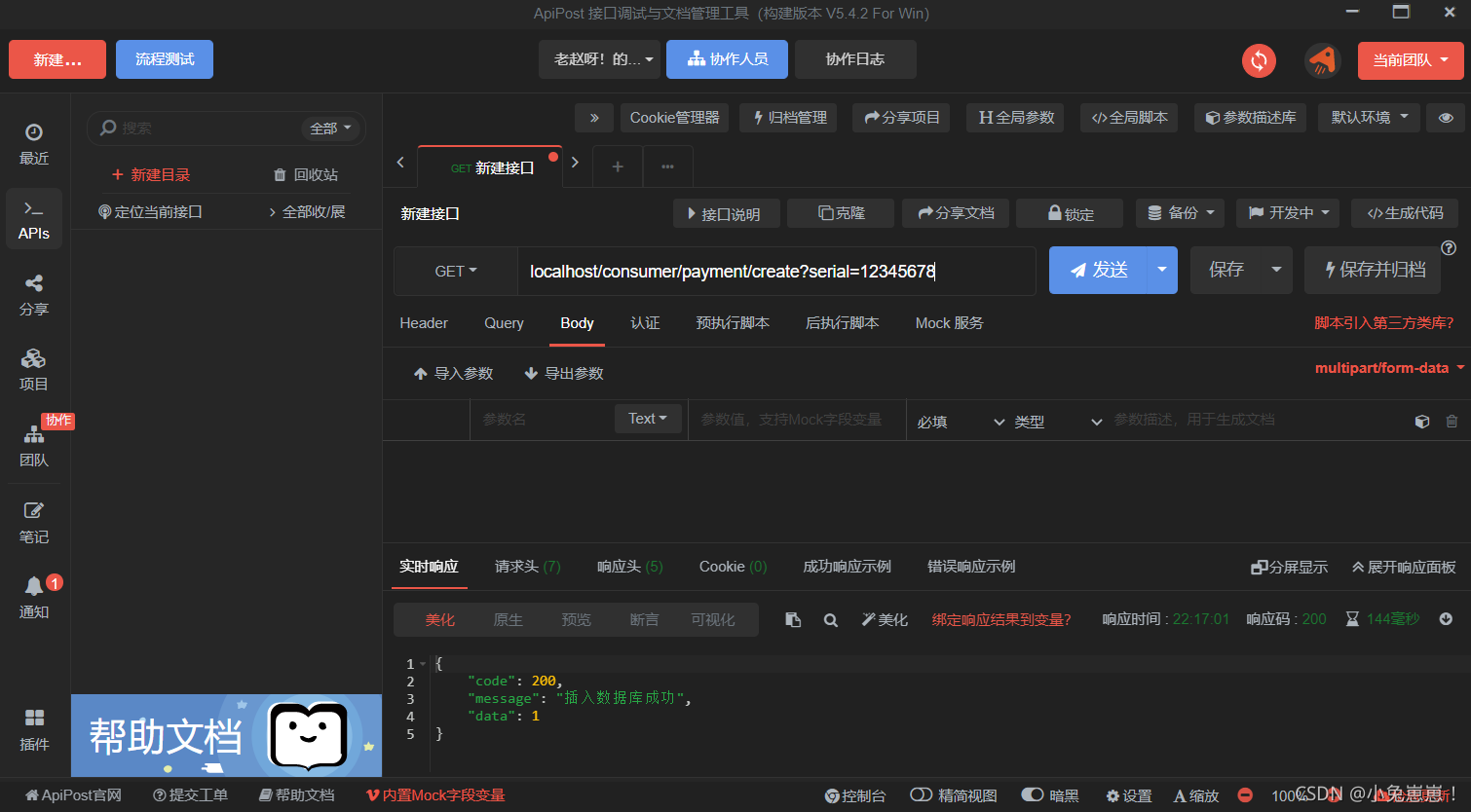The height and width of the screenshot is (812, 1471).
Task: Switch to the 请求头 request headers tab
Action: 527,567
